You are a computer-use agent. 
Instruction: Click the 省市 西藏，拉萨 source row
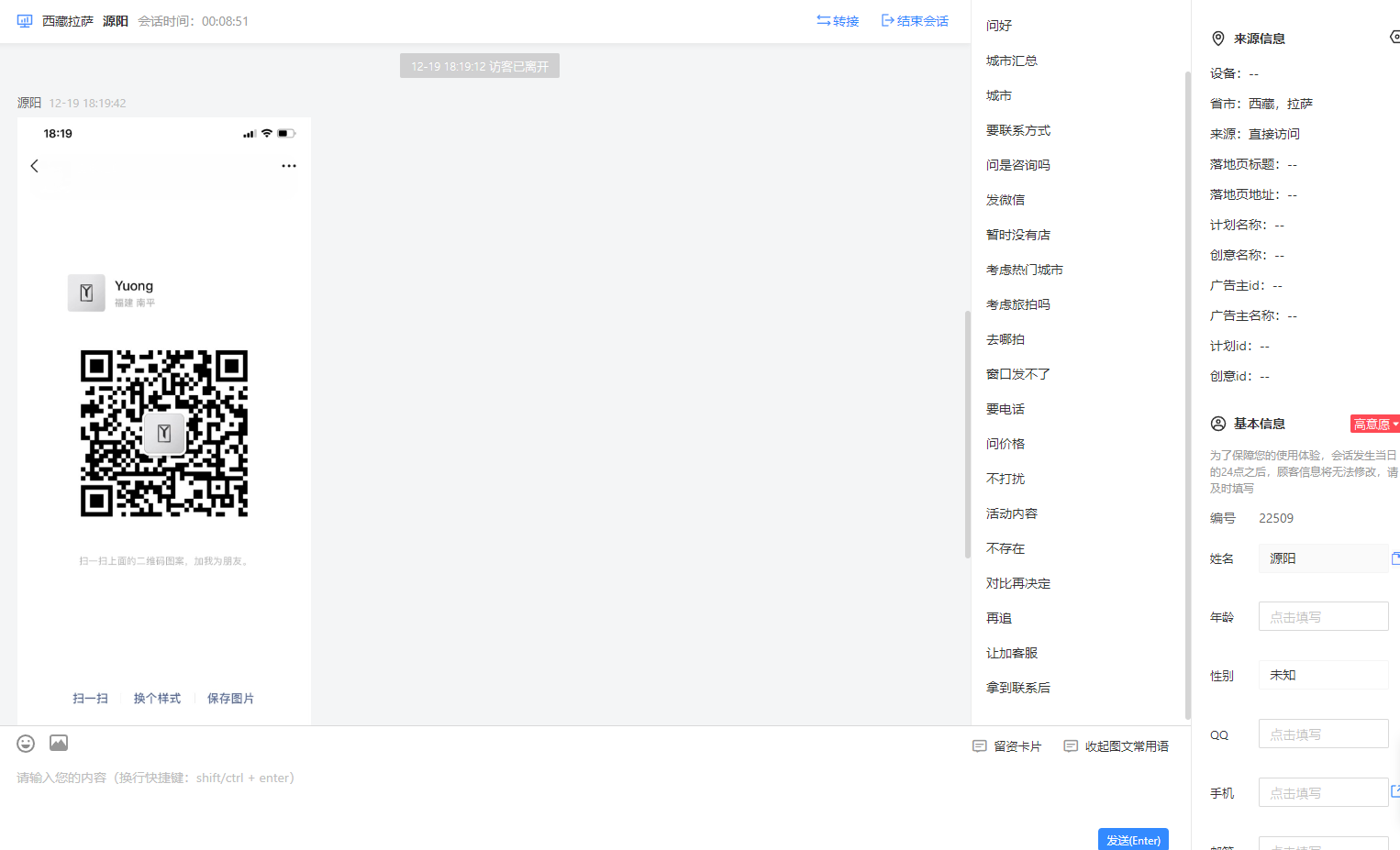click(x=1261, y=104)
